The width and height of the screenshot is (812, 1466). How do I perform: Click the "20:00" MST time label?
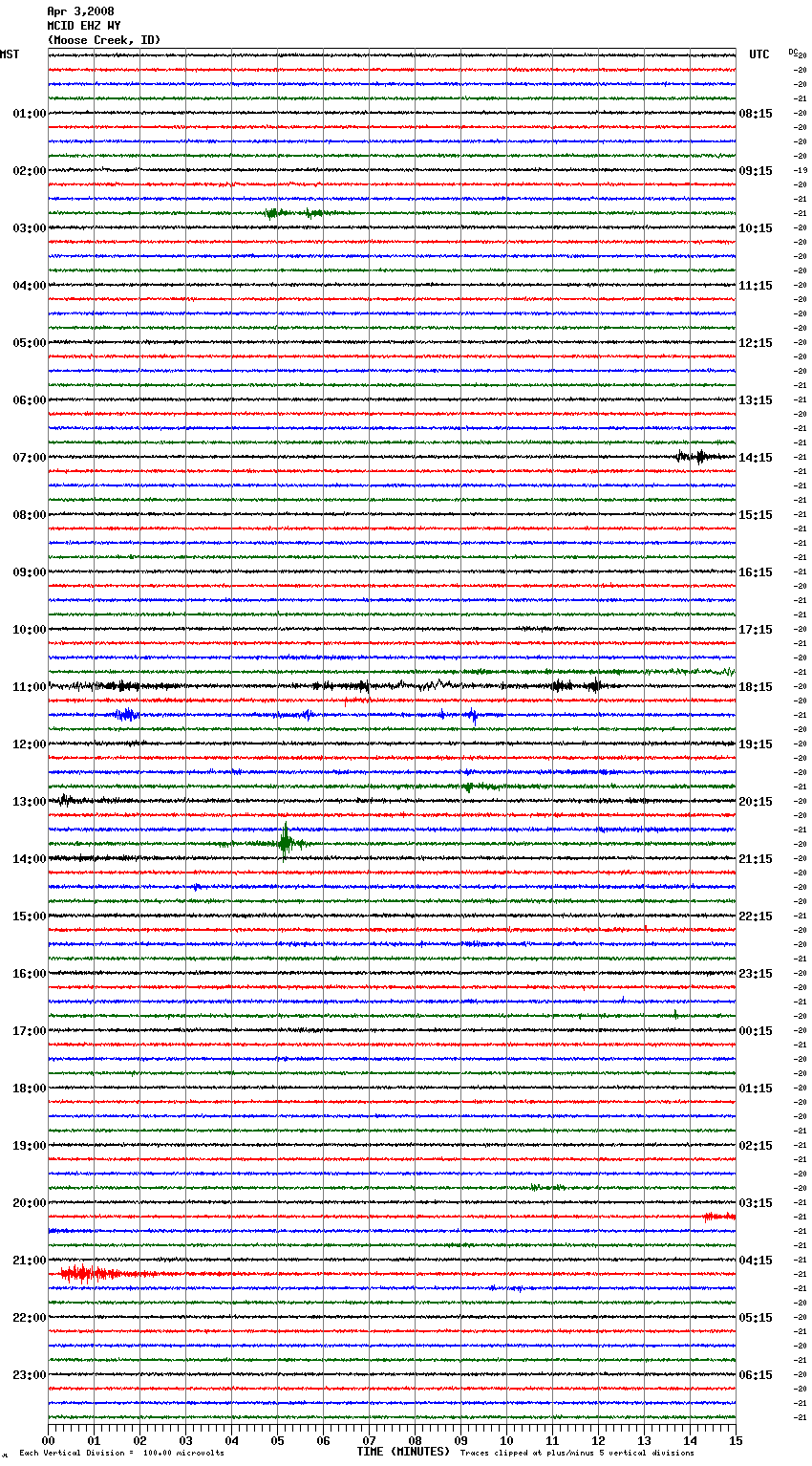(x=29, y=1203)
